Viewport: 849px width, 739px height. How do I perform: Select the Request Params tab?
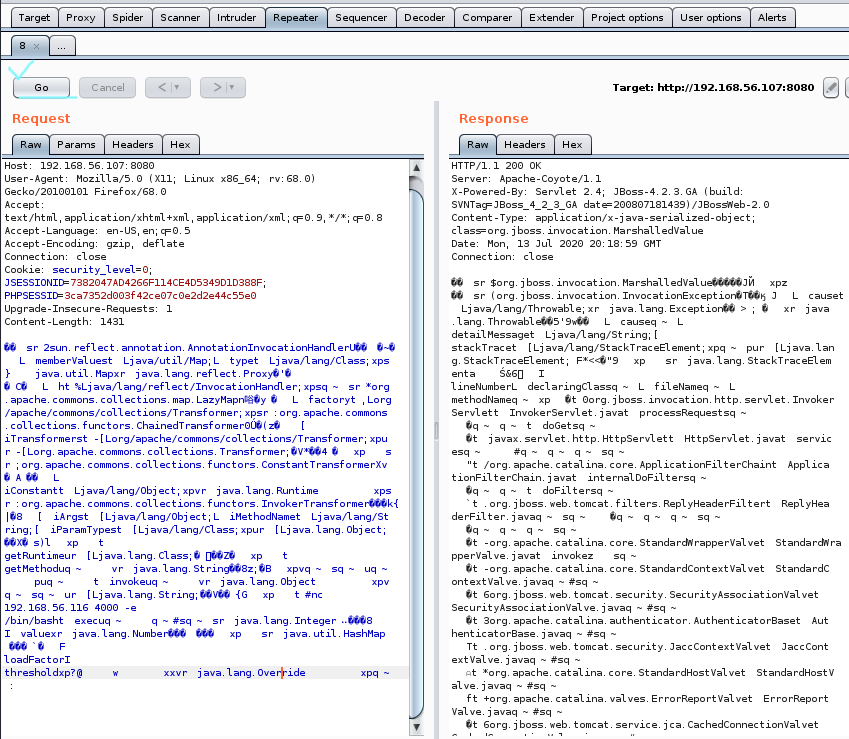76,145
